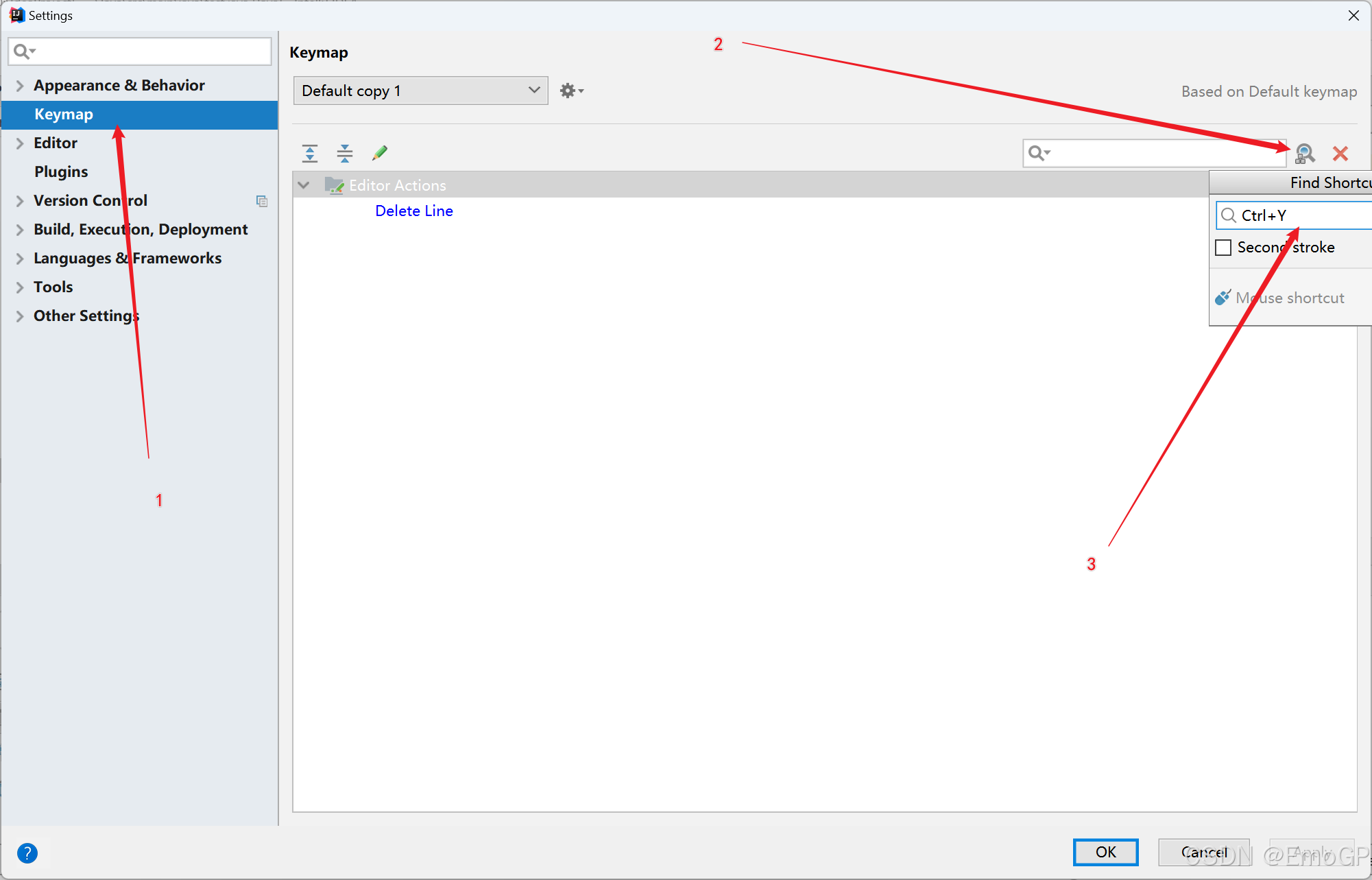Click the Version Control project-level copy icon
The height and width of the screenshot is (880, 1372).
262,201
